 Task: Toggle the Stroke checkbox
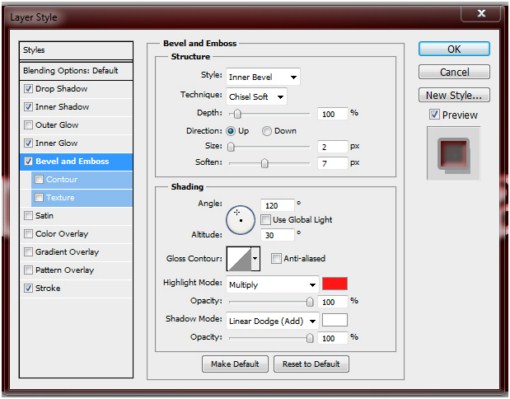pyautogui.click(x=28, y=288)
